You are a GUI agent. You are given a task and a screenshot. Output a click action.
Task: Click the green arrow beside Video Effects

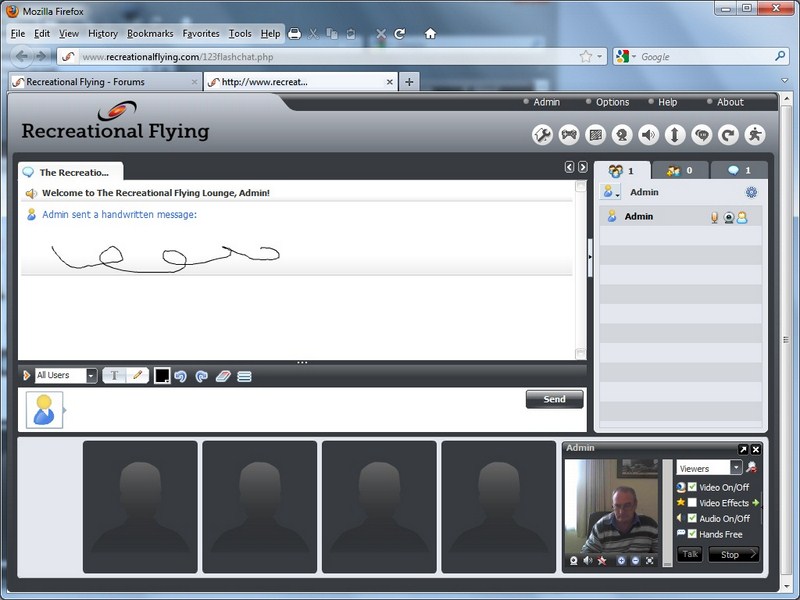756,503
